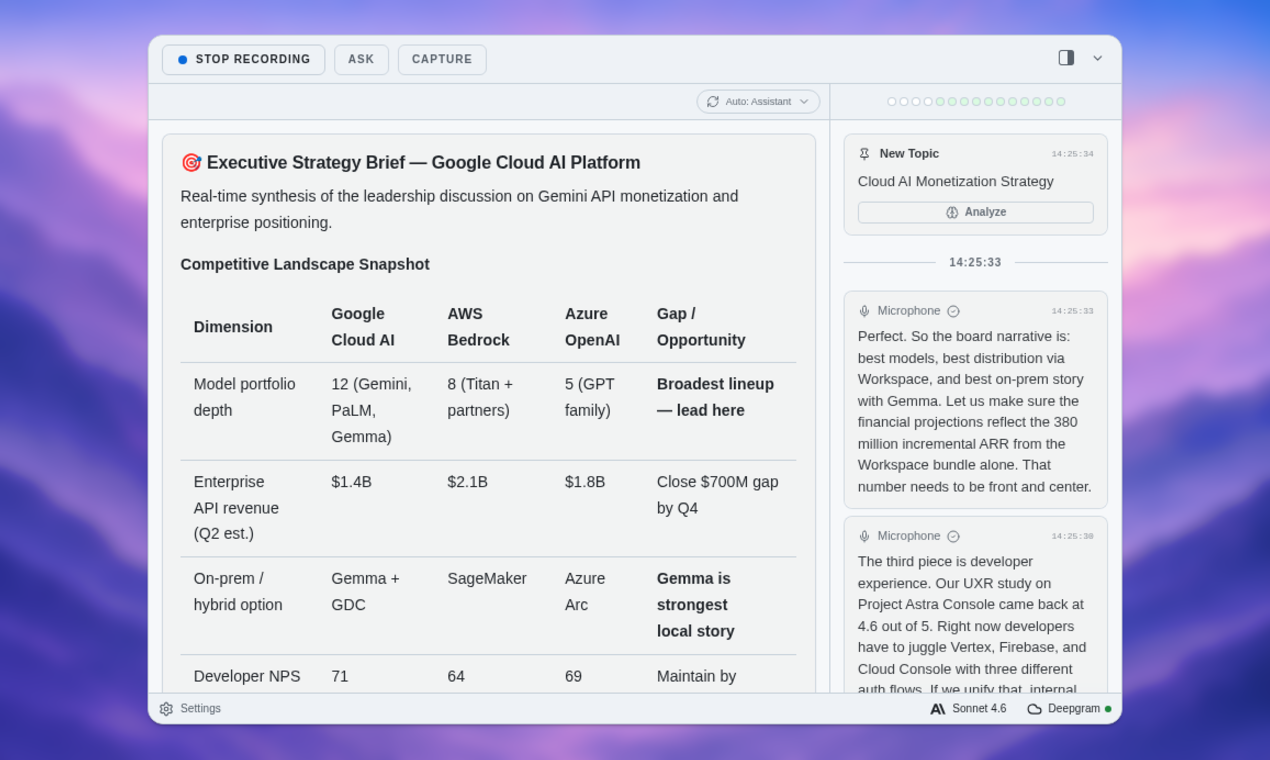Click microphone icon on the 14:25:33 transcript
This screenshot has height=760, width=1270.
coord(864,311)
